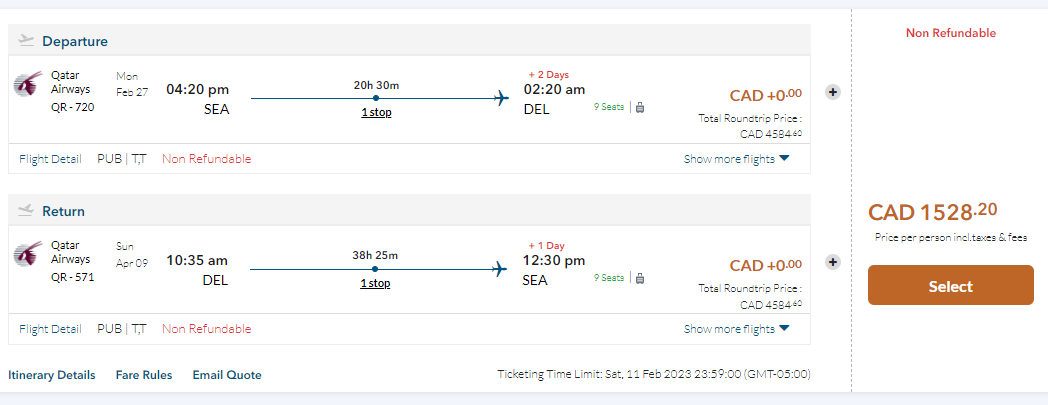This screenshot has width=1048, height=405.
Task: Click the baggage icon on departure flight
Action: tap(640, 107)
